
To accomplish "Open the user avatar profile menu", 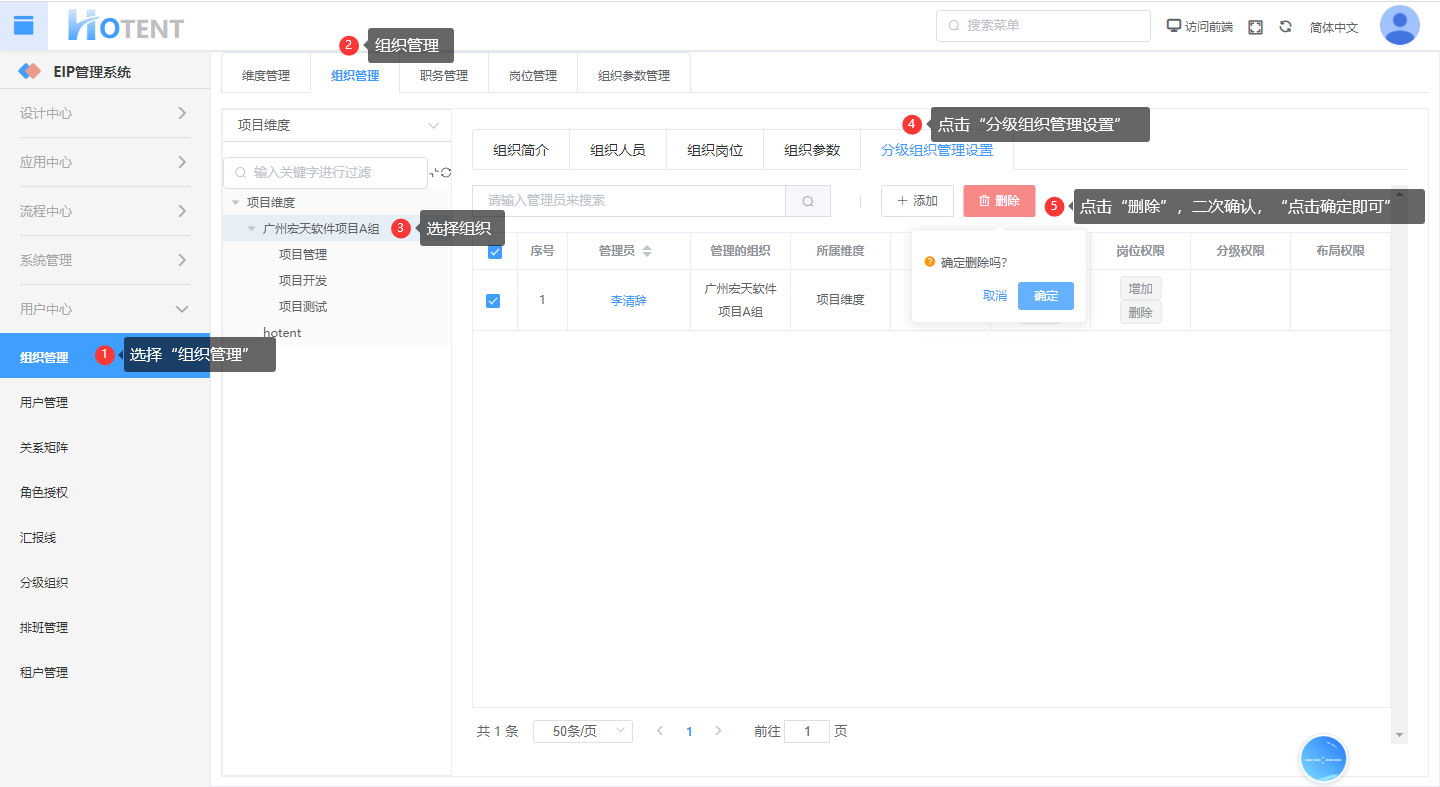I will [x=1399, y=26].
